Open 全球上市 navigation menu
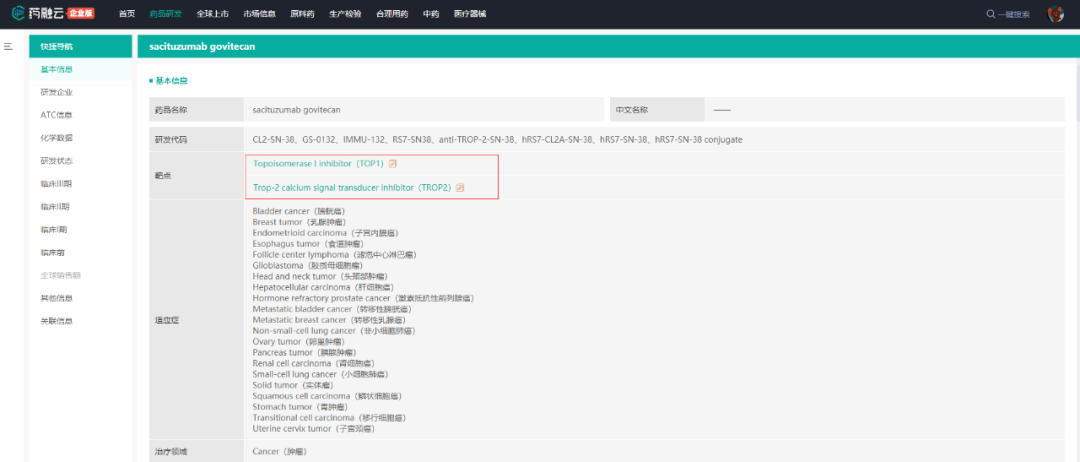 212,14
